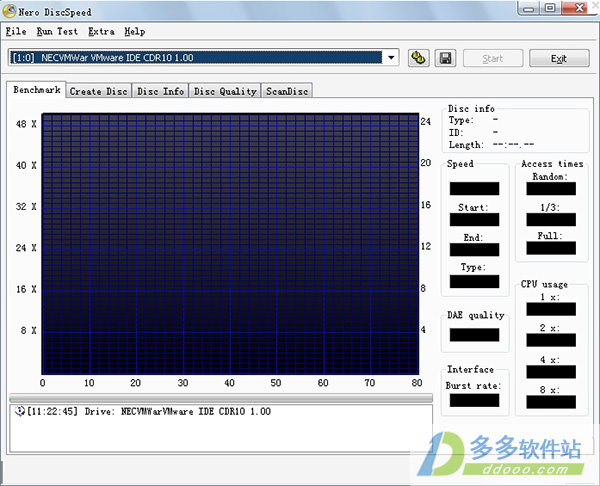The image size is (600, 486).
Task: Click the Full access time field
Action: [551, 248]
